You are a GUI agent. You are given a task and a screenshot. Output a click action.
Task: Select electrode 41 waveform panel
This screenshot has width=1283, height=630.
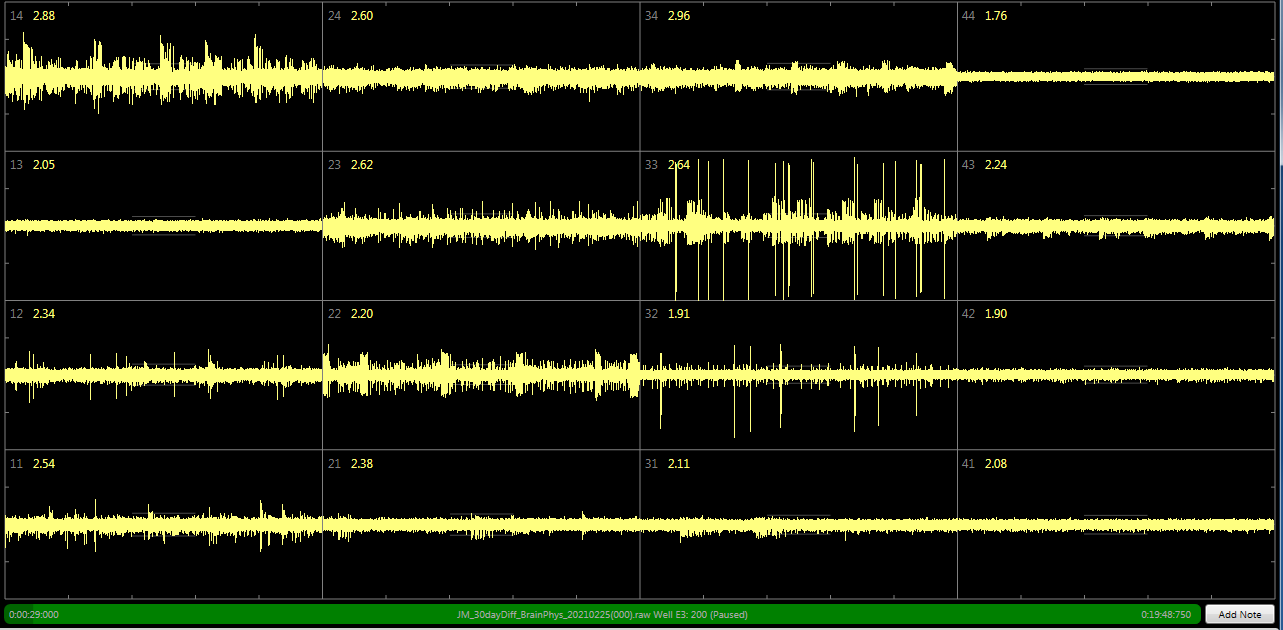(x=1116, y=525)
